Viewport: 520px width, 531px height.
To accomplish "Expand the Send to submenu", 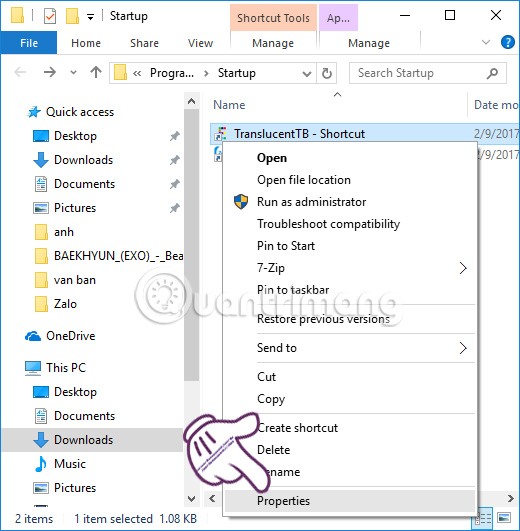I will click(350, 348).
